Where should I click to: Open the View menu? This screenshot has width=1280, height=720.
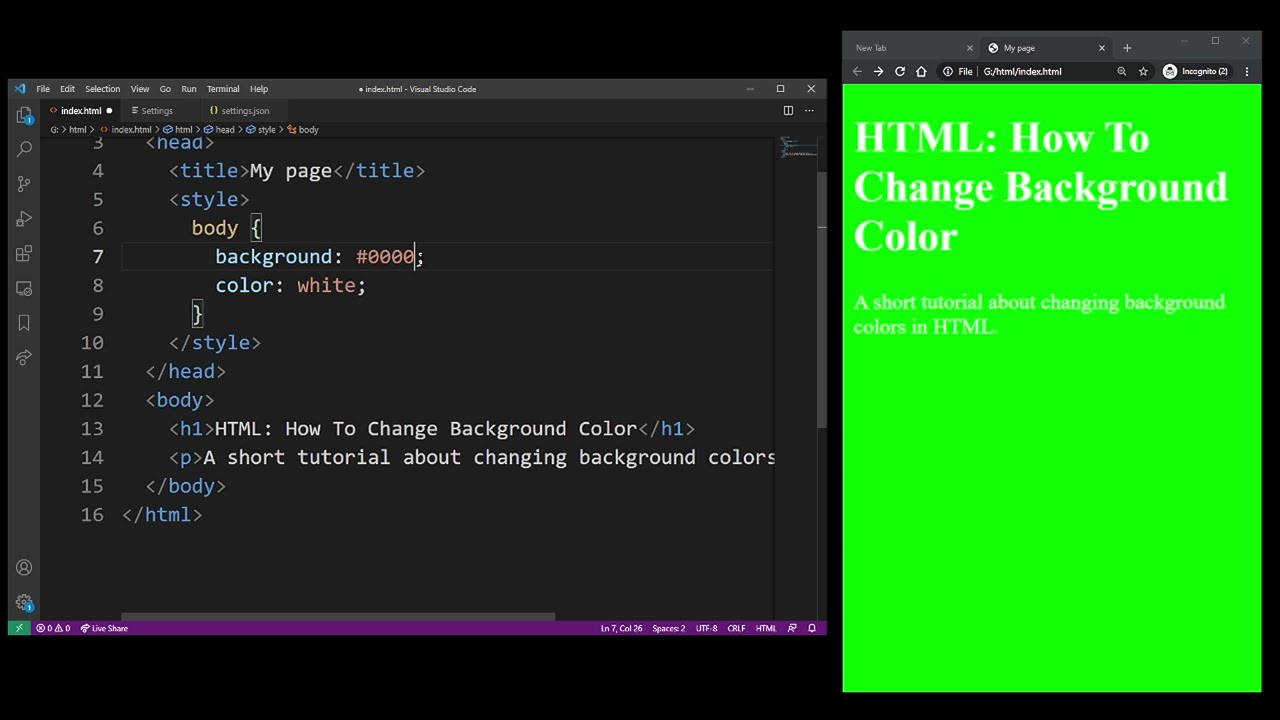[x=140, y=89]
